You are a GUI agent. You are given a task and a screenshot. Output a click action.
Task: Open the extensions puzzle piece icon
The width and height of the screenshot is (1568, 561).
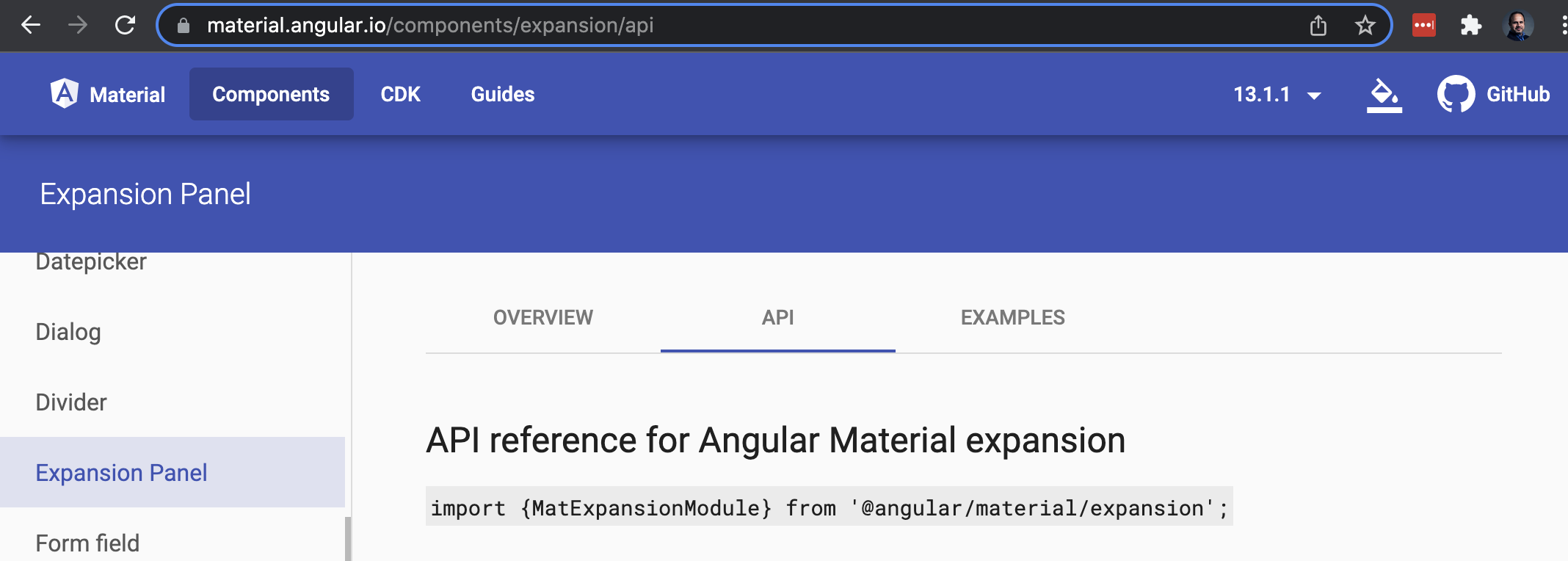[1470, 26]
